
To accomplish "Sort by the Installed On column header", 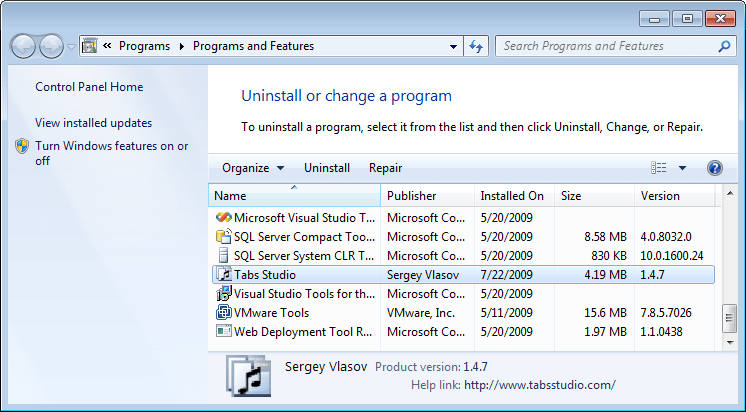I will pos(514,196).
